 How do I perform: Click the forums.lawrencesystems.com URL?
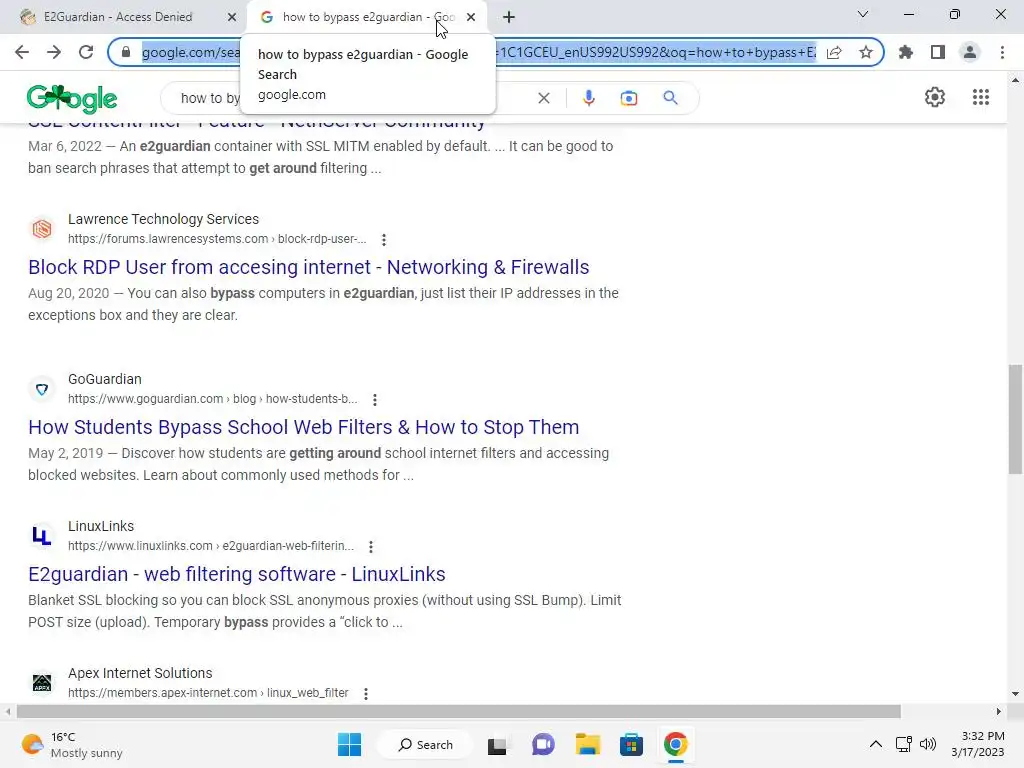coord(217,239)
